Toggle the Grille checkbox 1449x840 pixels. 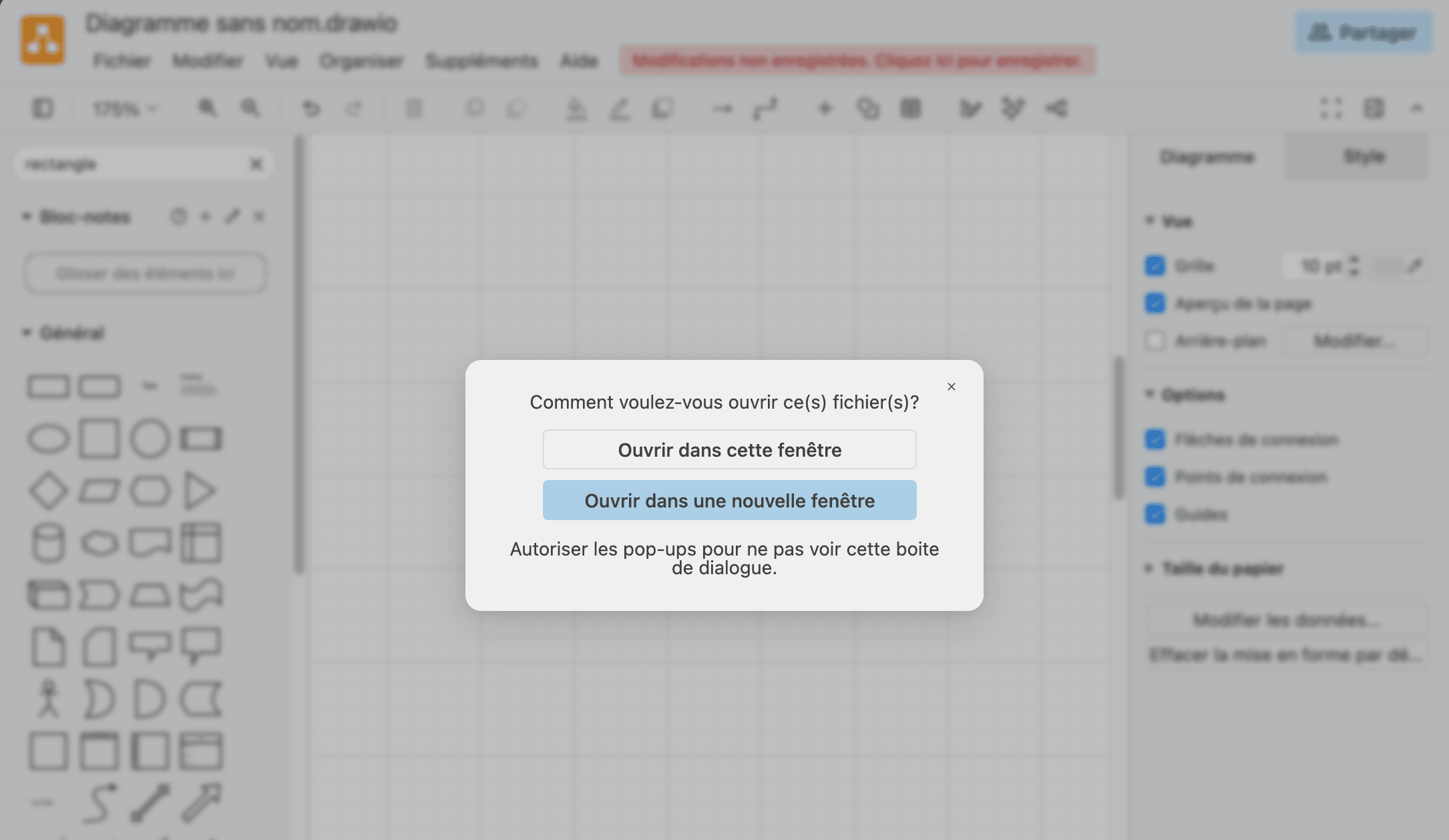1155,266
